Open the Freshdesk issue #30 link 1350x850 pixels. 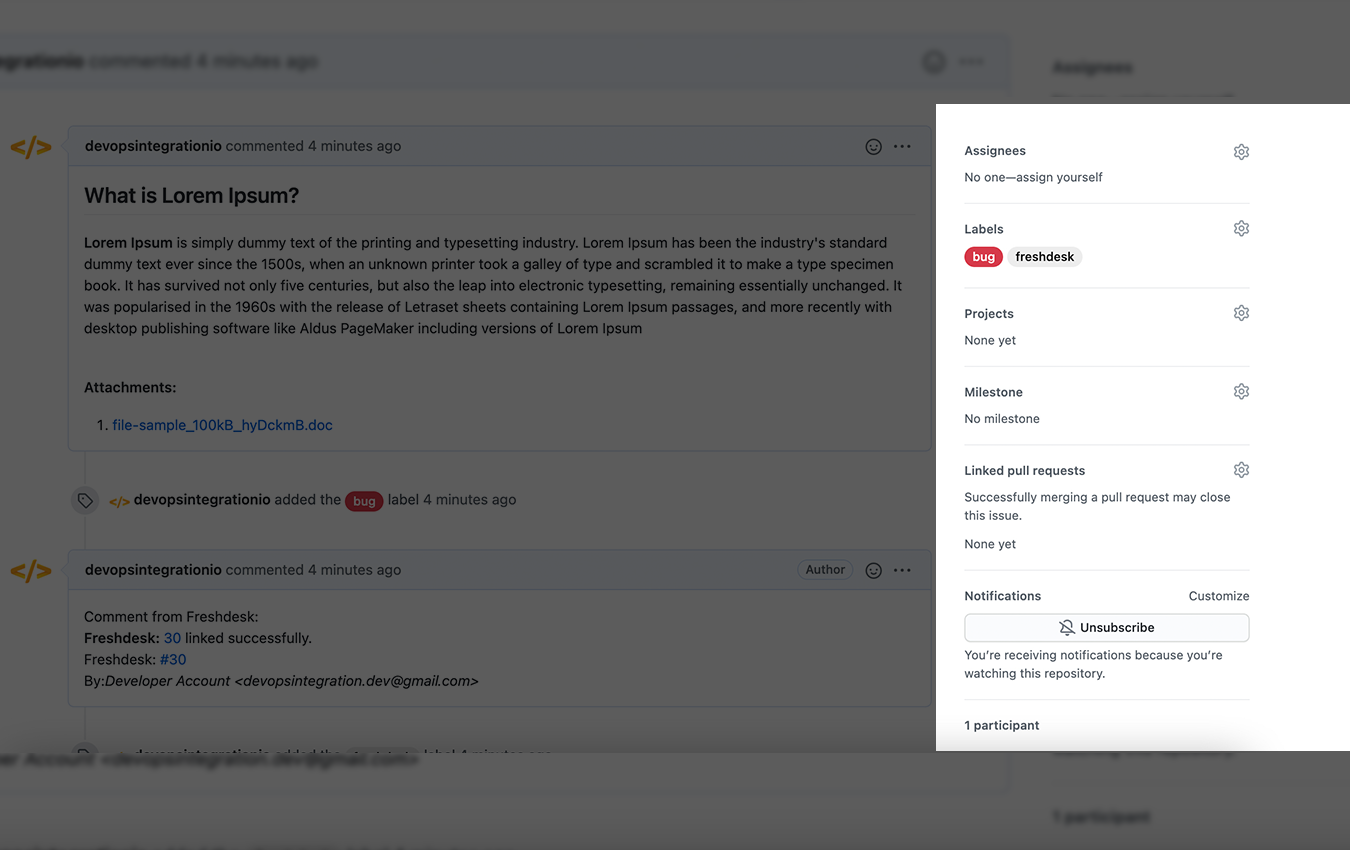[173, 659]
